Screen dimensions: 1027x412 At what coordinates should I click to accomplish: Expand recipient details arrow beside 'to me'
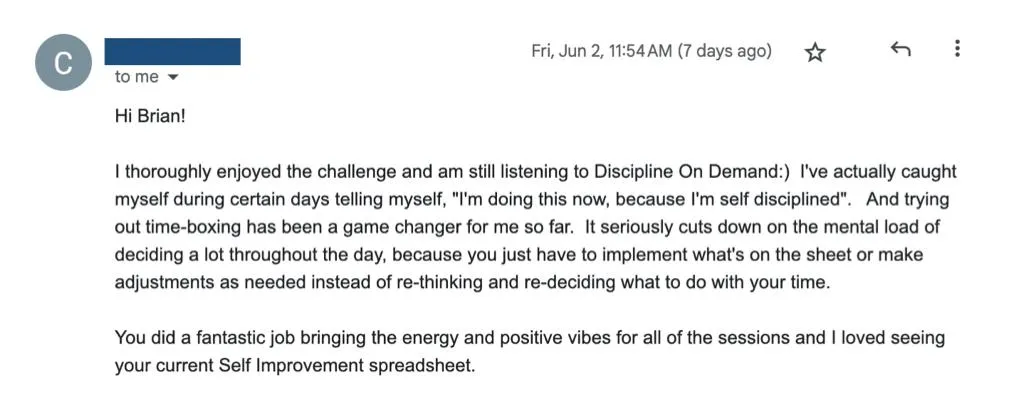pyautogui.click(x=173, y=77)
